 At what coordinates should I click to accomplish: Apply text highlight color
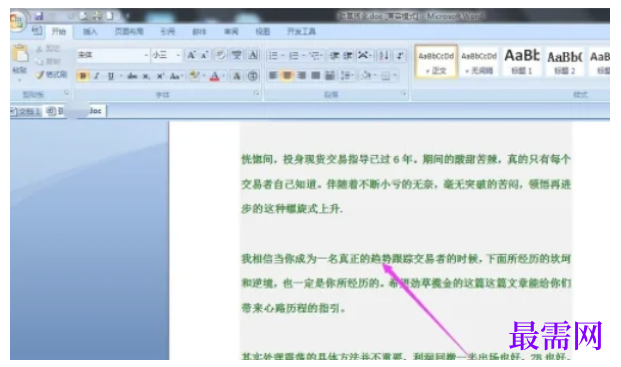tap(194, 76)
